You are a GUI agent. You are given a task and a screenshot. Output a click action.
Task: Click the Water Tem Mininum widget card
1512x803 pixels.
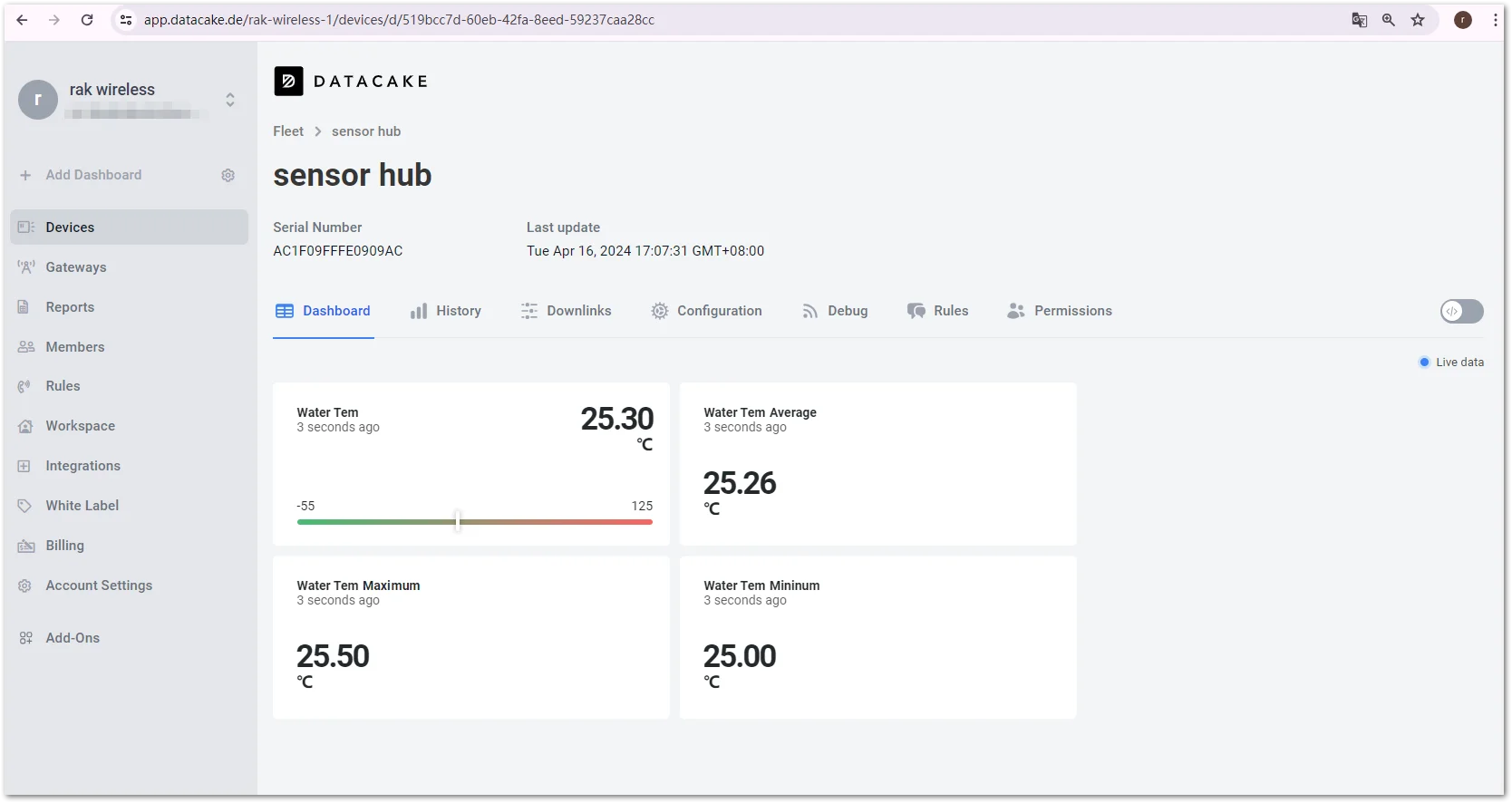coord(878,637)
